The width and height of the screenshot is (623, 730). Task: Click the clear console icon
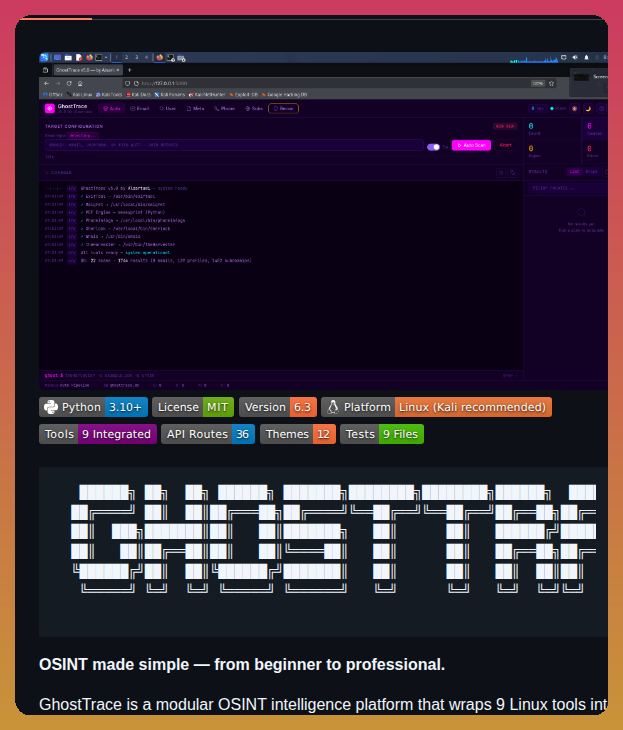(501, 173)
